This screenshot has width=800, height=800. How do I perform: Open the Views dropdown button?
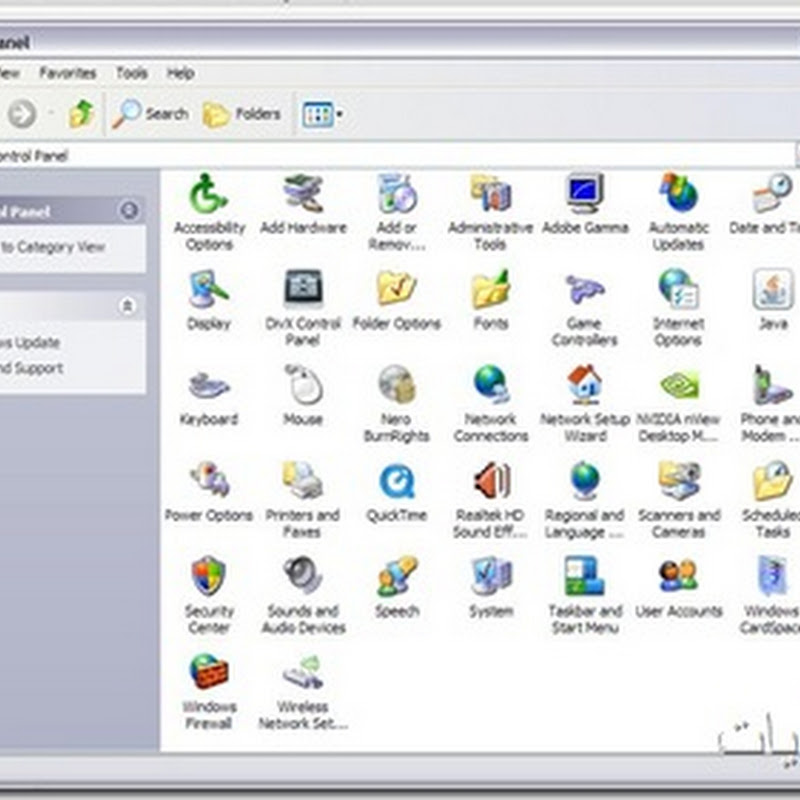coord(322,114)
